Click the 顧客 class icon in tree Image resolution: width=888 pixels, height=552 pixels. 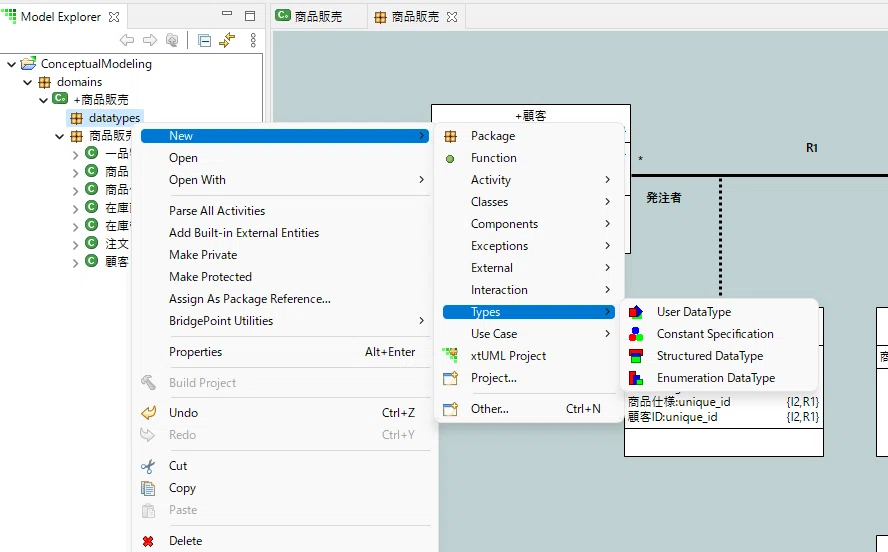92,261
